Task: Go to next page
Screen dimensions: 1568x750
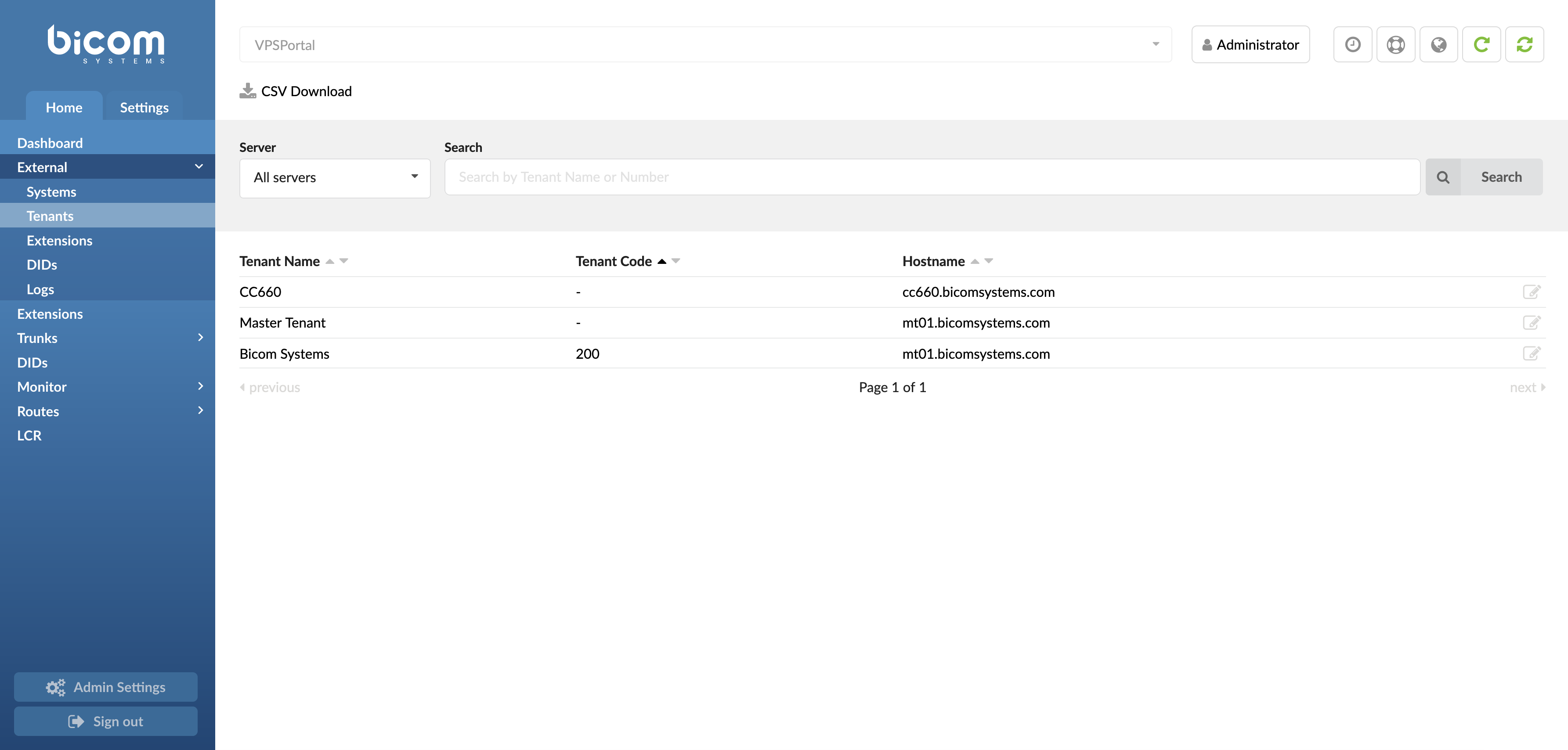Action: (1527, 387)
